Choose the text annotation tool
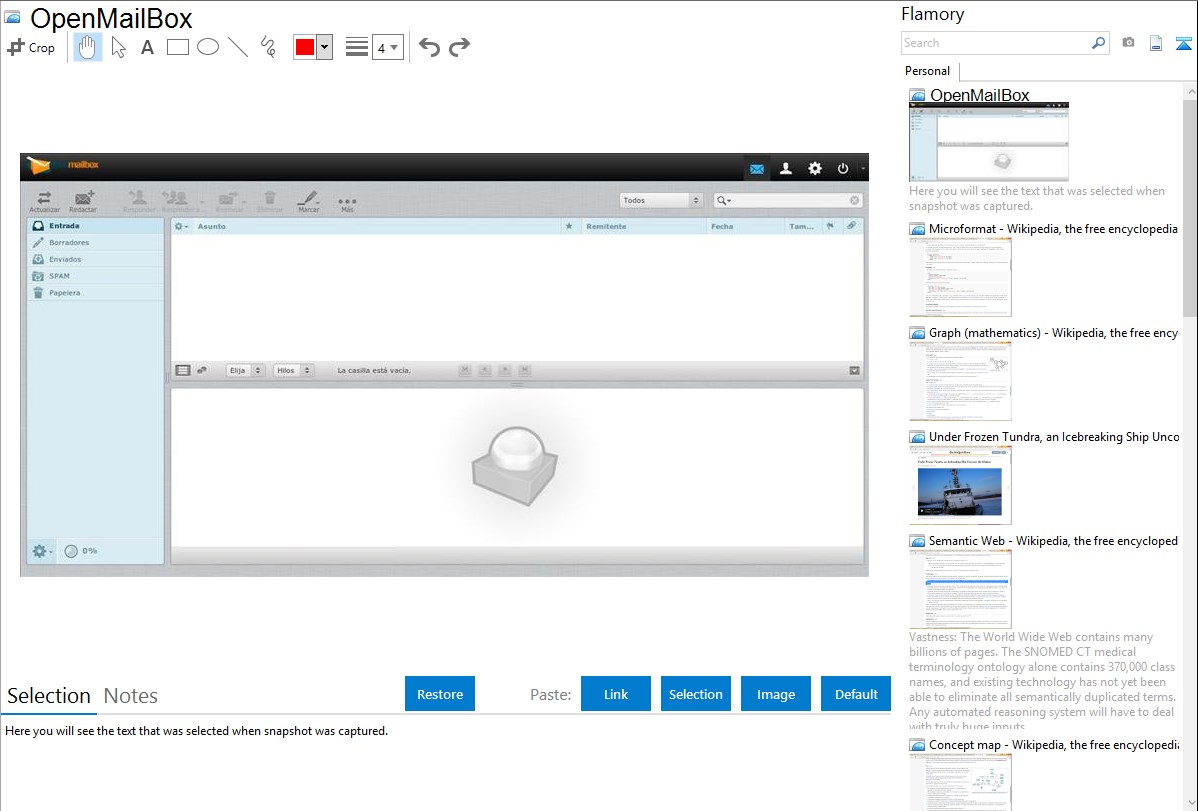 click(147, 47)
